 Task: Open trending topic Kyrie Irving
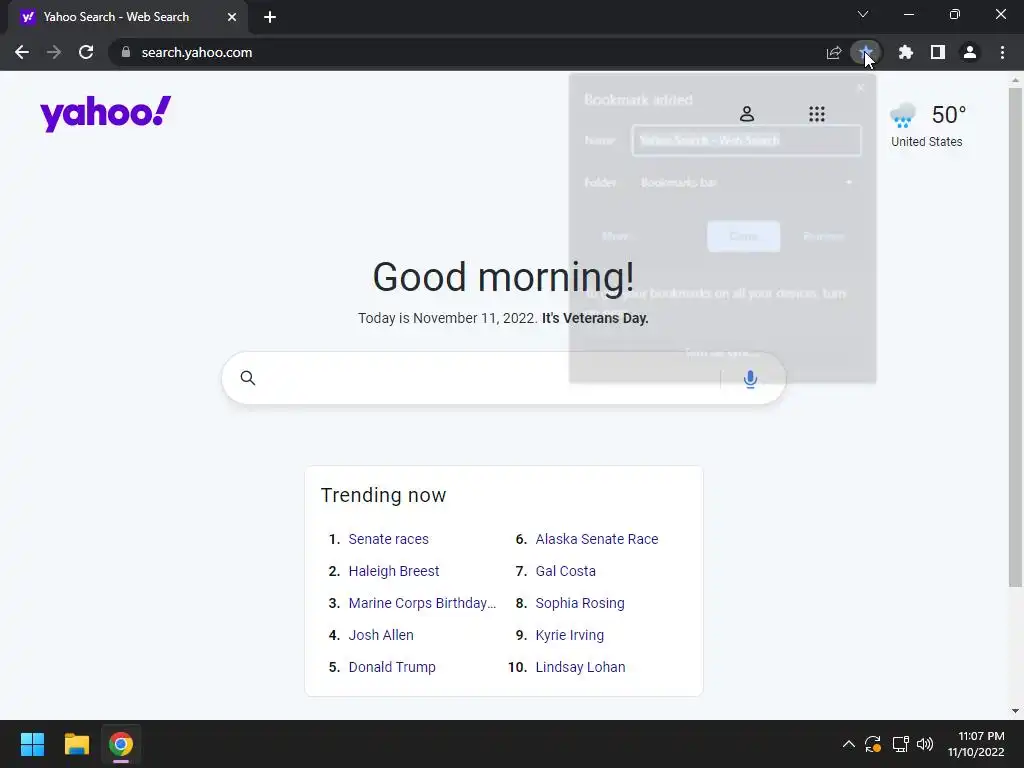coord(569,635)
